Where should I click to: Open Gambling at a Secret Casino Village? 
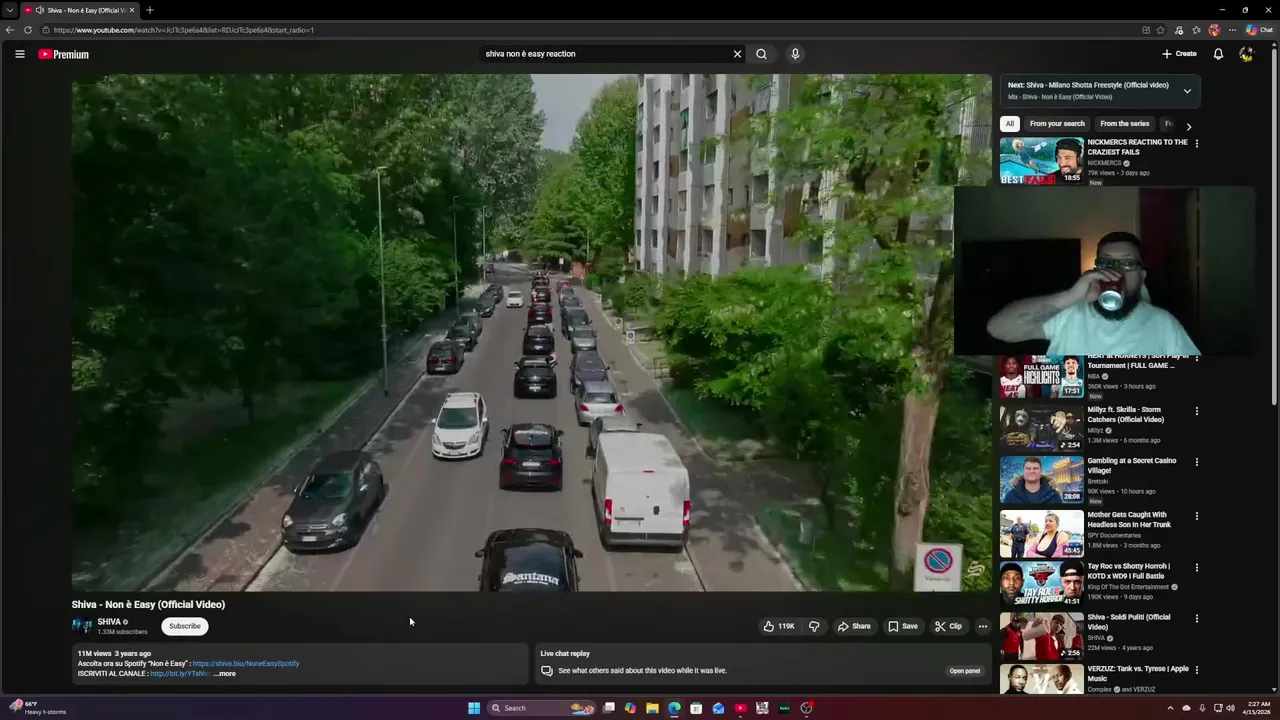pos(1041,479)
